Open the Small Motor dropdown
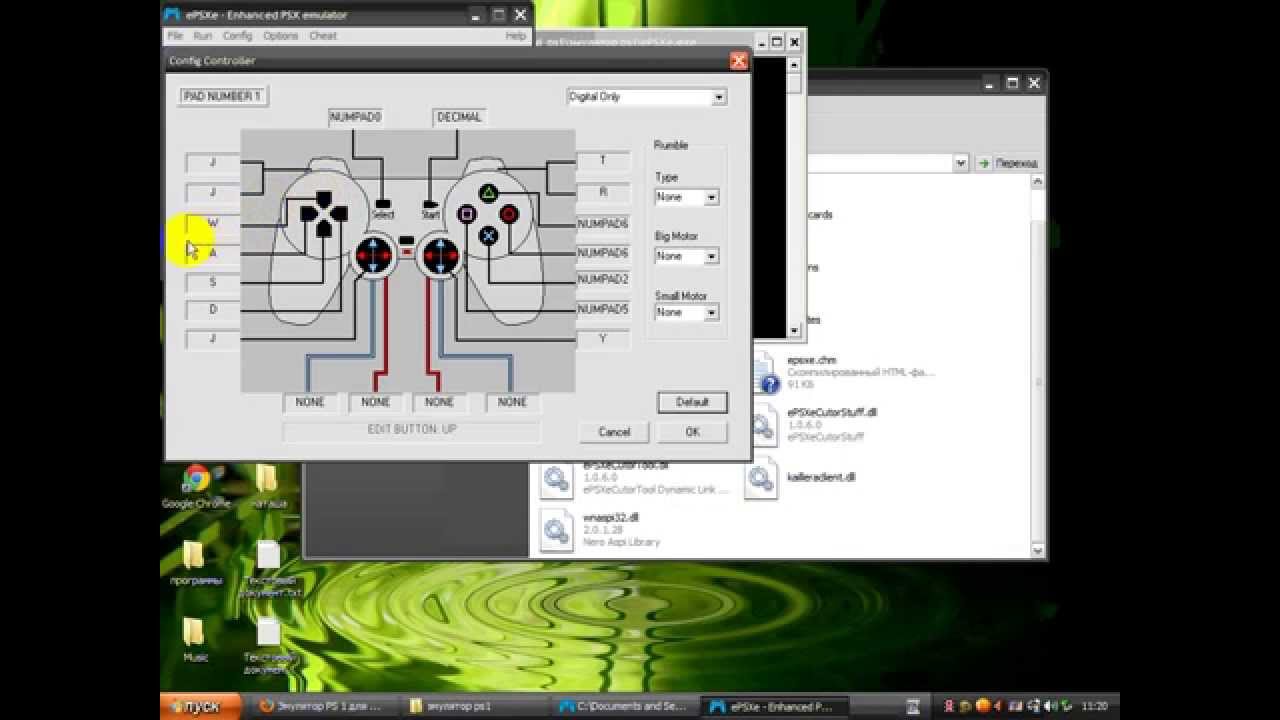 pyautogui.click(x=712, y=313)
